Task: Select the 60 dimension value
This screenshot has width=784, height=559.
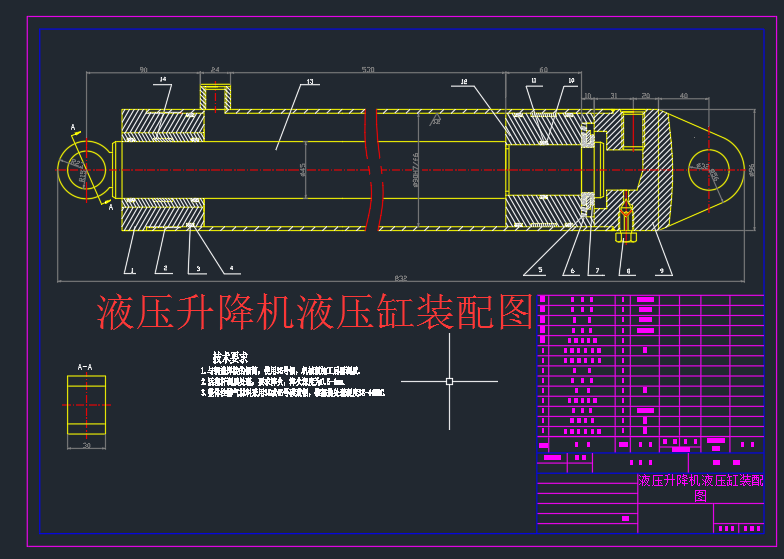Action: click(x=544, y=70)
